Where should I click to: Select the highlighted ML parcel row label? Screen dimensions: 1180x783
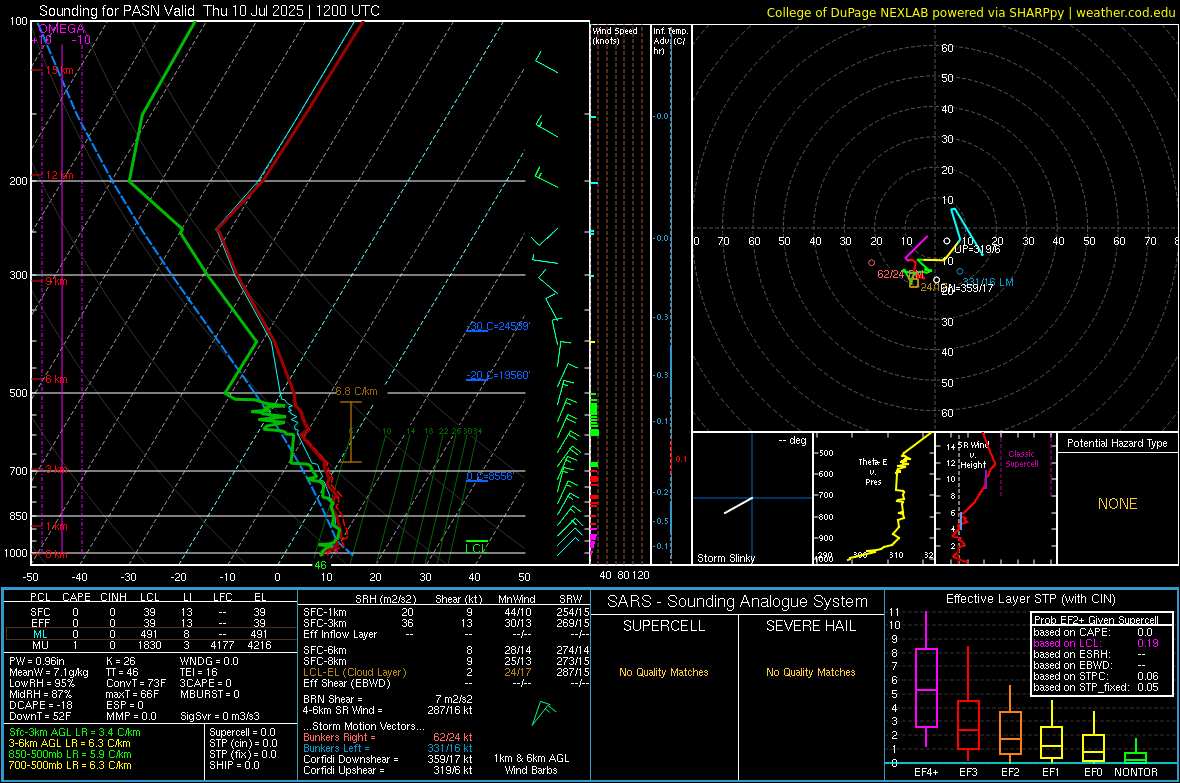(x=41, y=634)
